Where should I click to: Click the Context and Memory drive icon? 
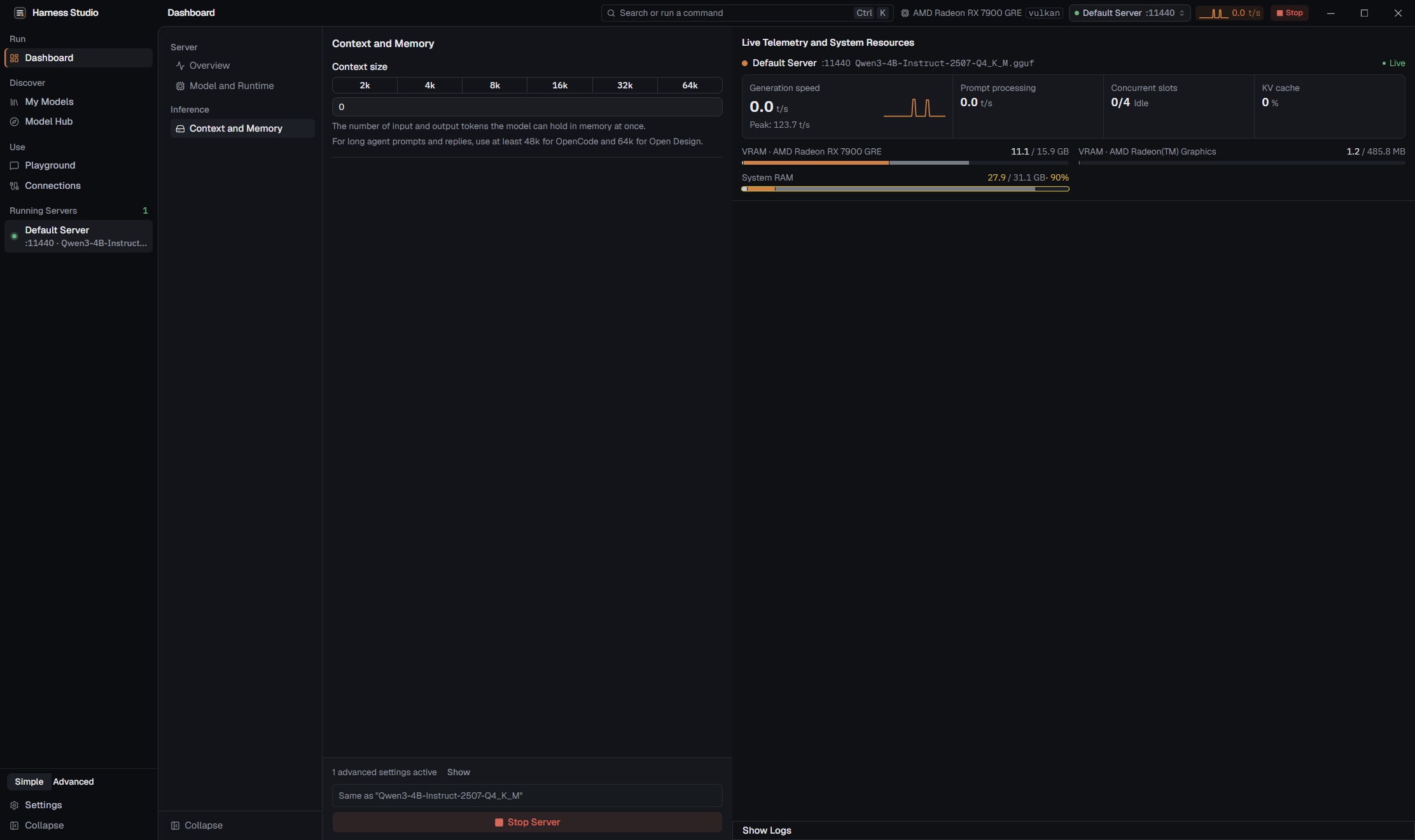tap(180, 128)
